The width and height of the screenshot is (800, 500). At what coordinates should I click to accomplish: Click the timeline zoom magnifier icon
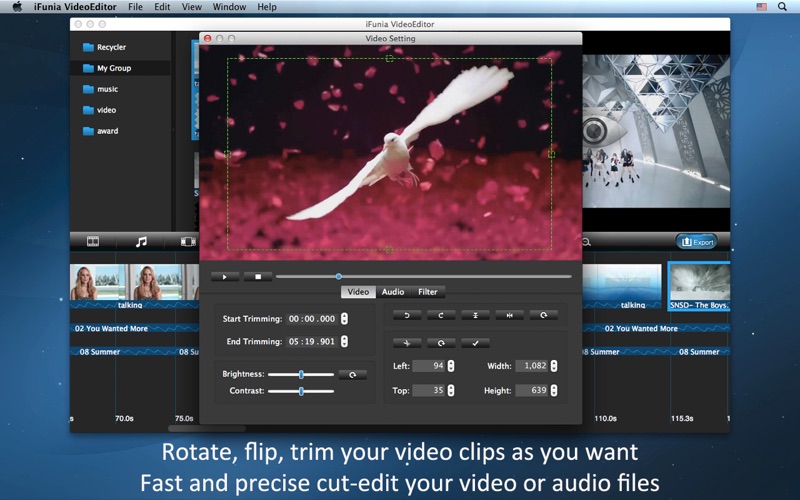pyautogui.click(x=587, y=242)
